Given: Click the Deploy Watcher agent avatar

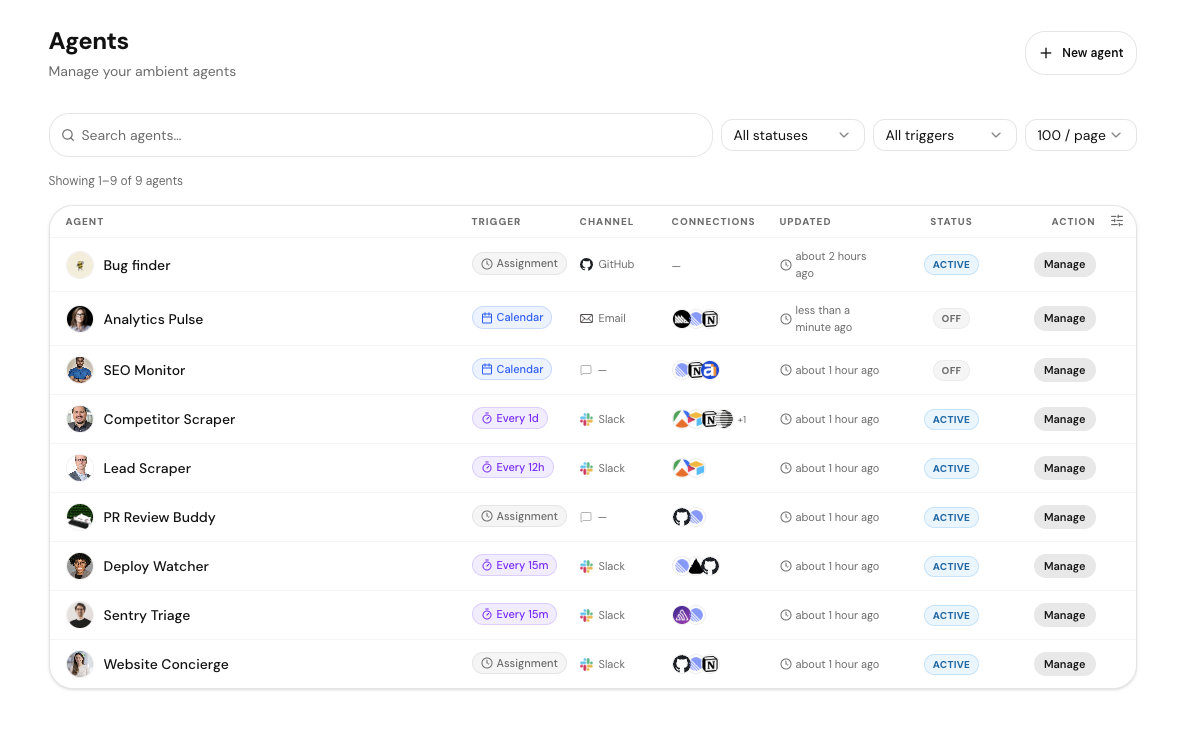Looking at the screenshot, I should point(80,566).
